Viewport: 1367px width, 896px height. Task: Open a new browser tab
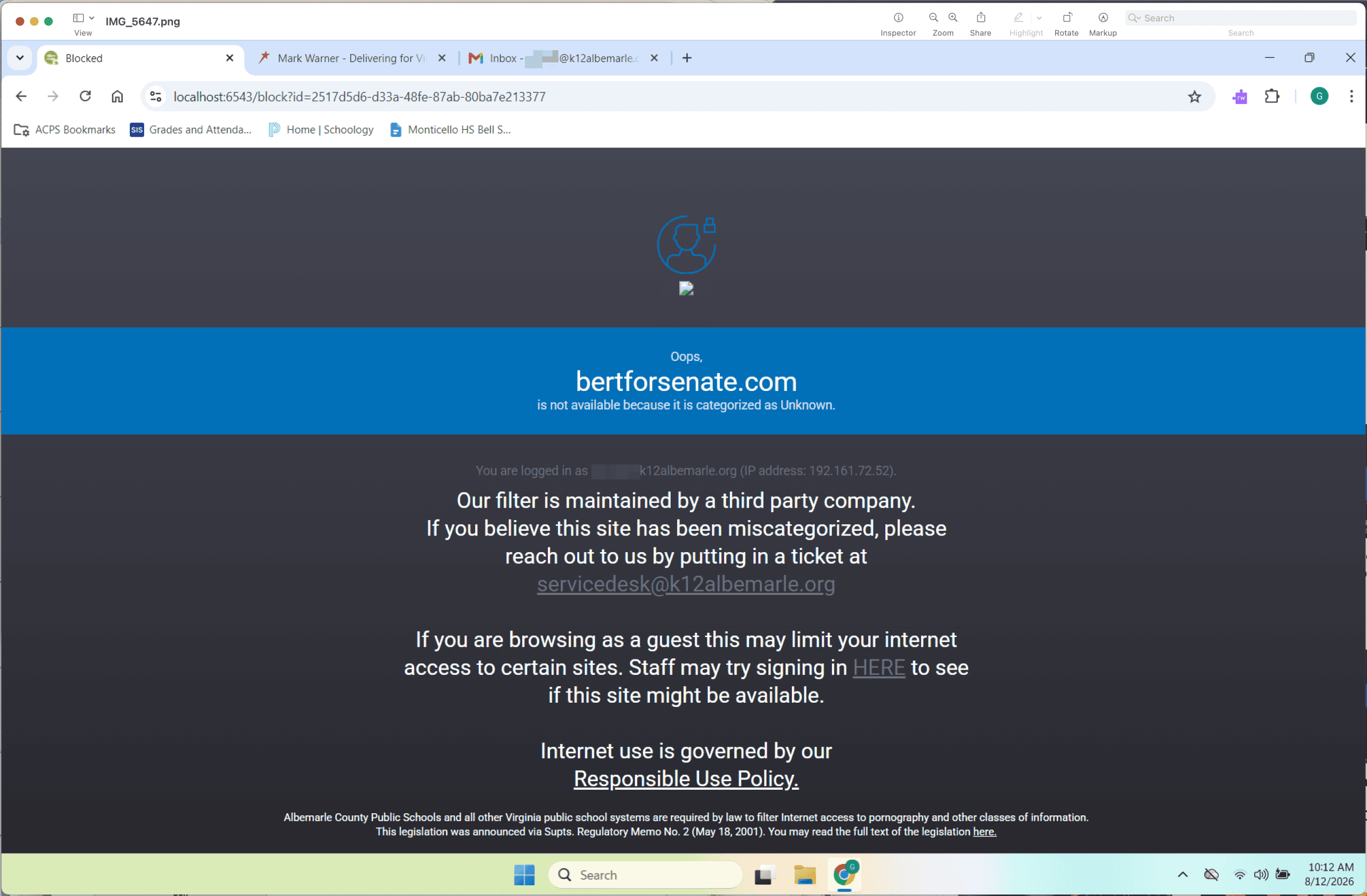coord(687,58)
